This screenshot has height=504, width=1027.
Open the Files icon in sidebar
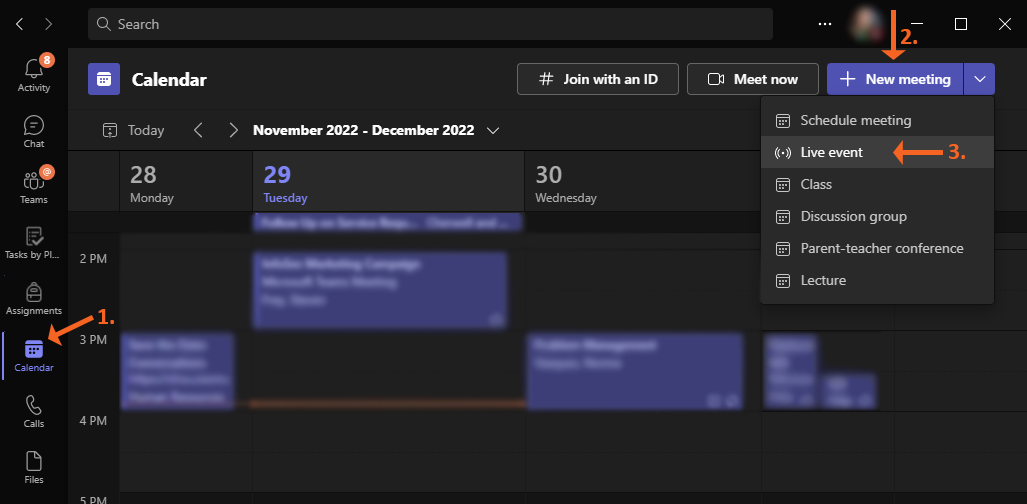[x=33, y=467]
